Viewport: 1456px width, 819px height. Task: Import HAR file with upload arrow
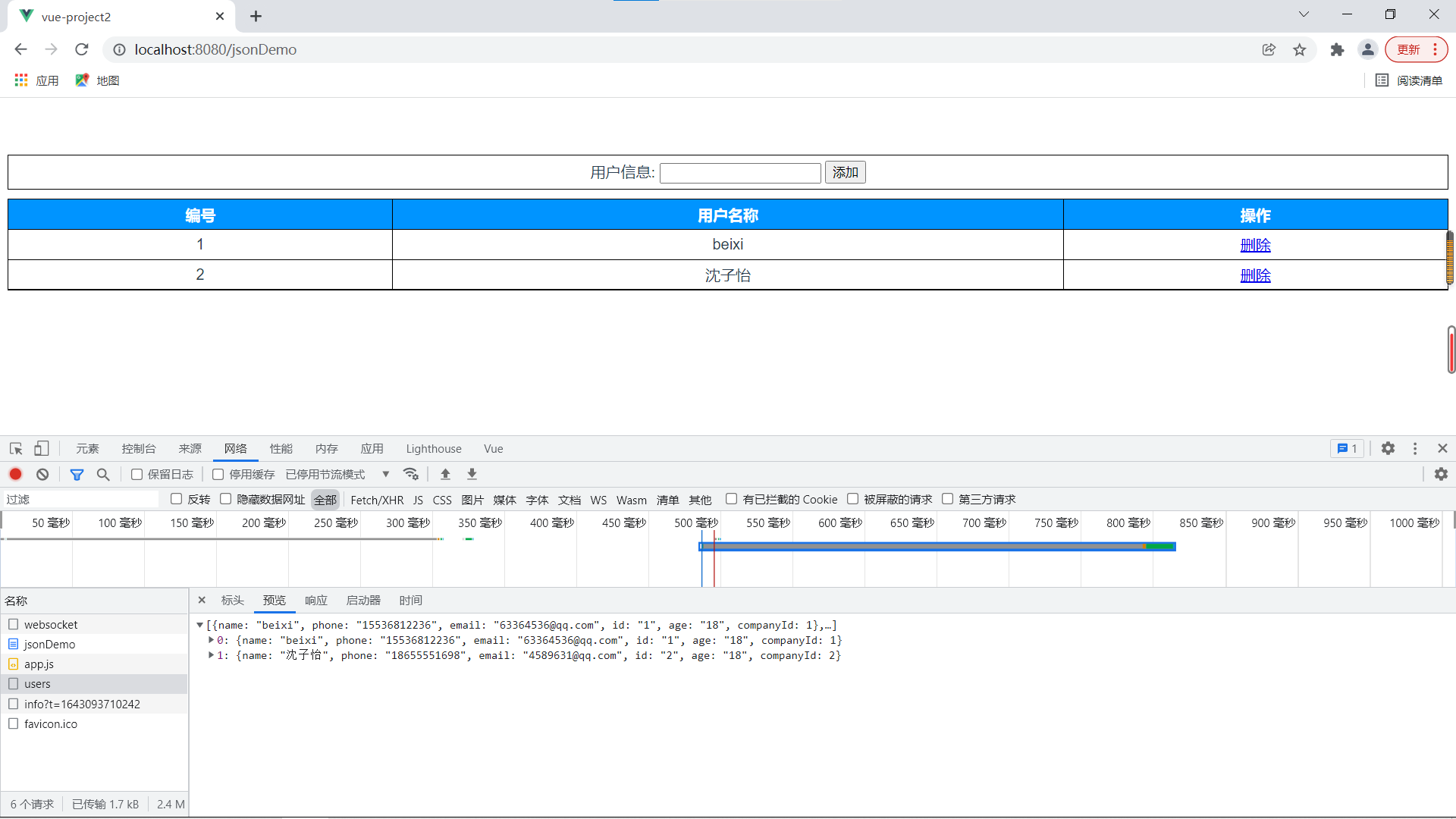pyautogui.click(x=445, y=474)
